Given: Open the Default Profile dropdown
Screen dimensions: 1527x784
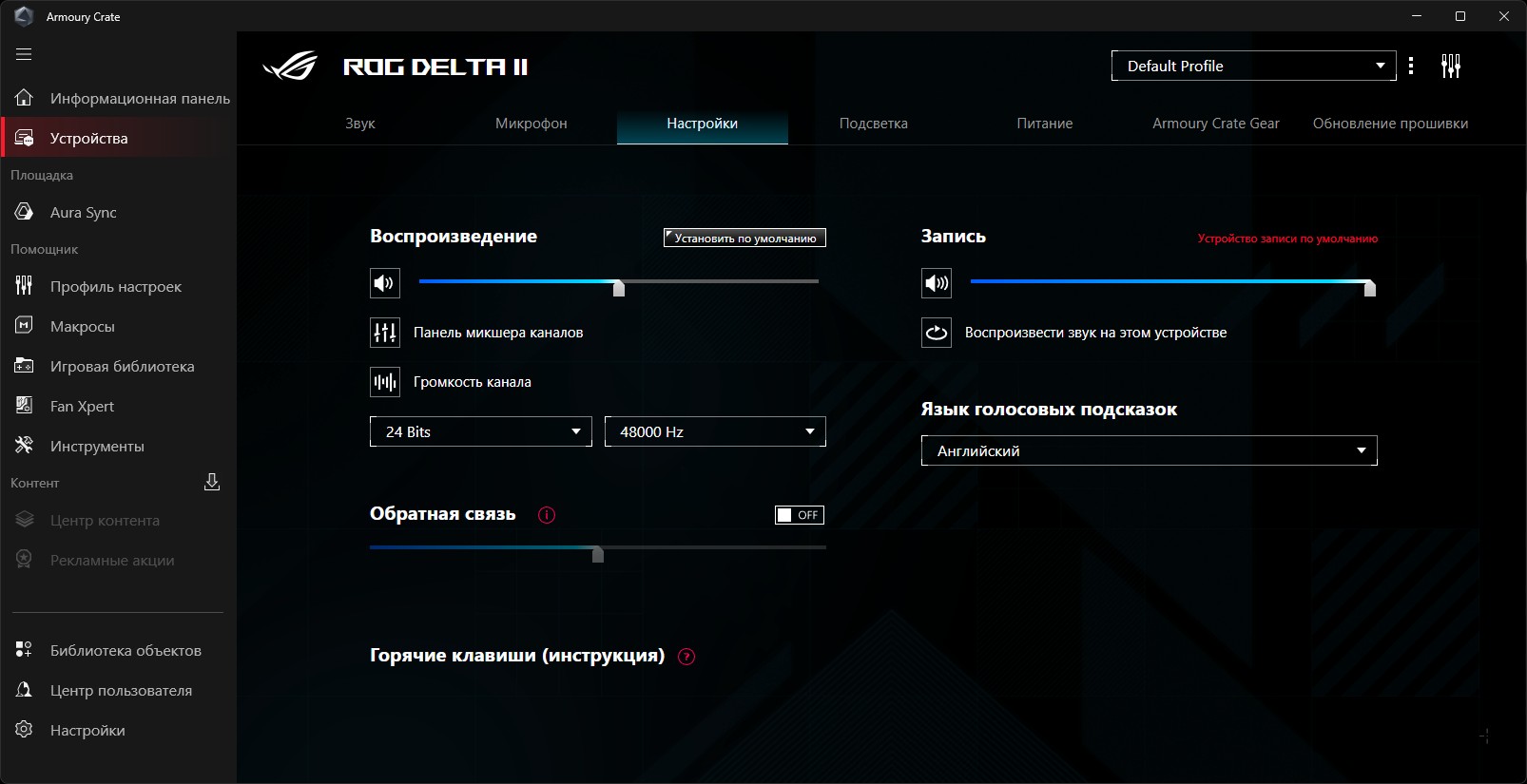Looking at the screenshot, I should 1254,66.
